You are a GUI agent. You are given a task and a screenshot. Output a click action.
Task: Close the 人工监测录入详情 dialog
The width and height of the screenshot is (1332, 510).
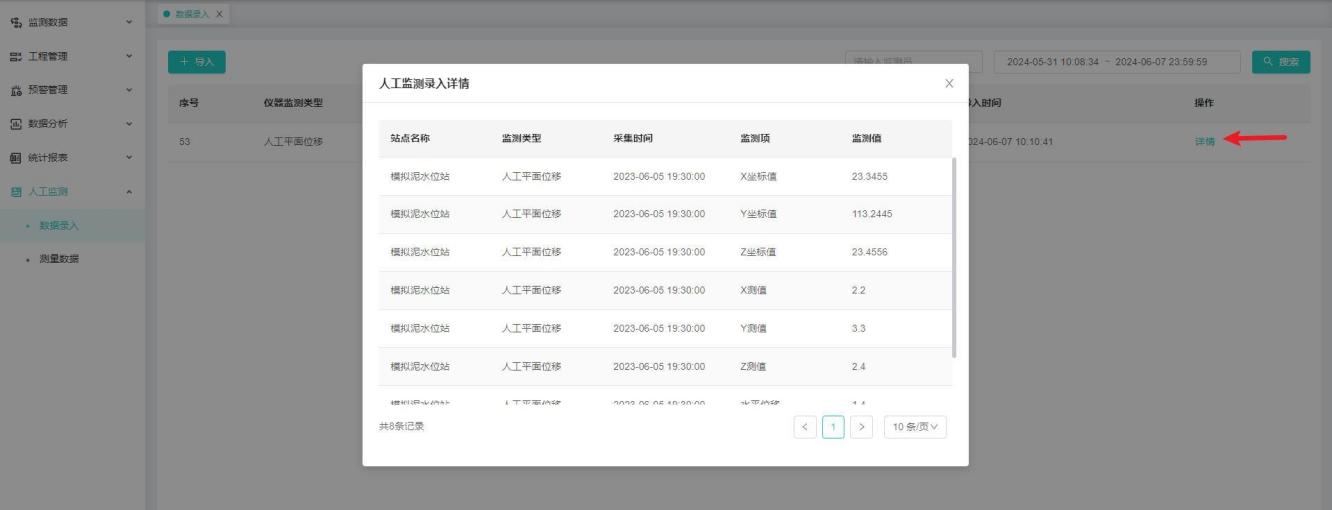pyautogui.click(x=949, y=83)
